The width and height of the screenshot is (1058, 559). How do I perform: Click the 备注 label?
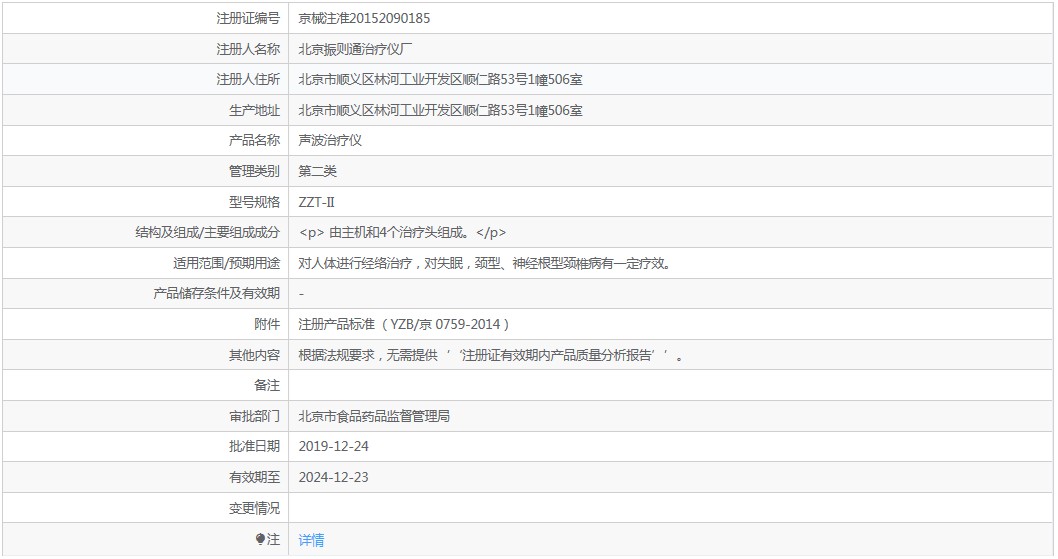pyautogui.click(x=267, y=385)
